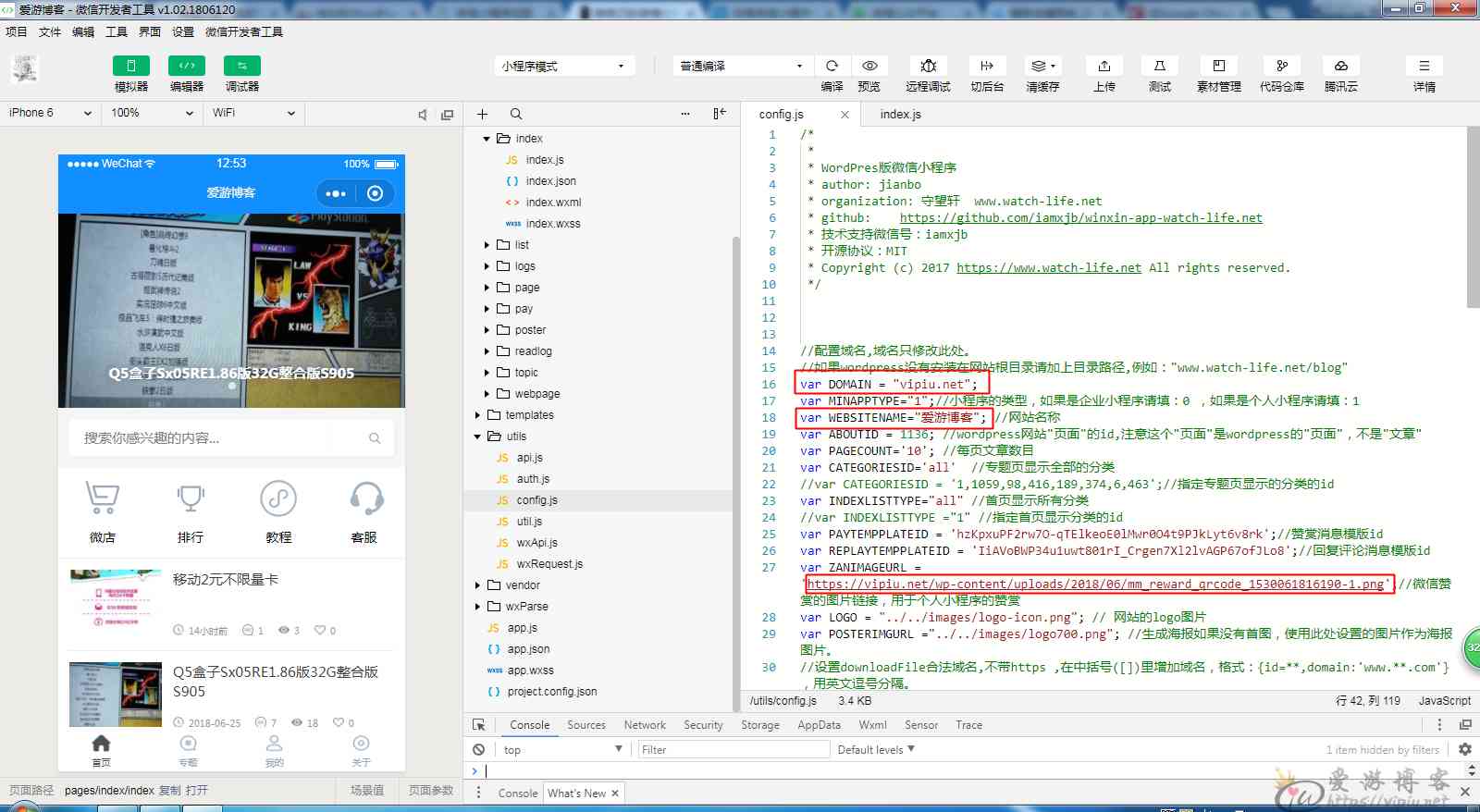Screen dimensions: 1480x812
Task: Open remote debugging (远程调试) bug icon
Action: click(x=928, y=66)
